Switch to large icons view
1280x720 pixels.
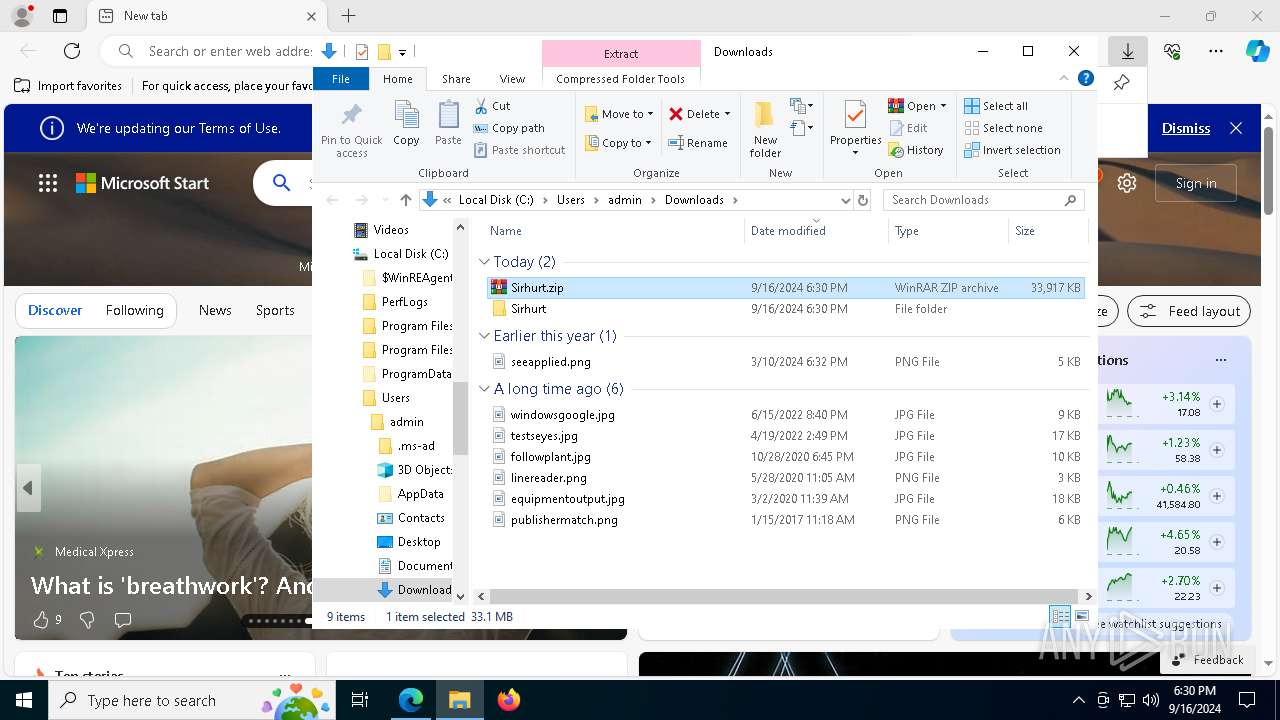1081,617
